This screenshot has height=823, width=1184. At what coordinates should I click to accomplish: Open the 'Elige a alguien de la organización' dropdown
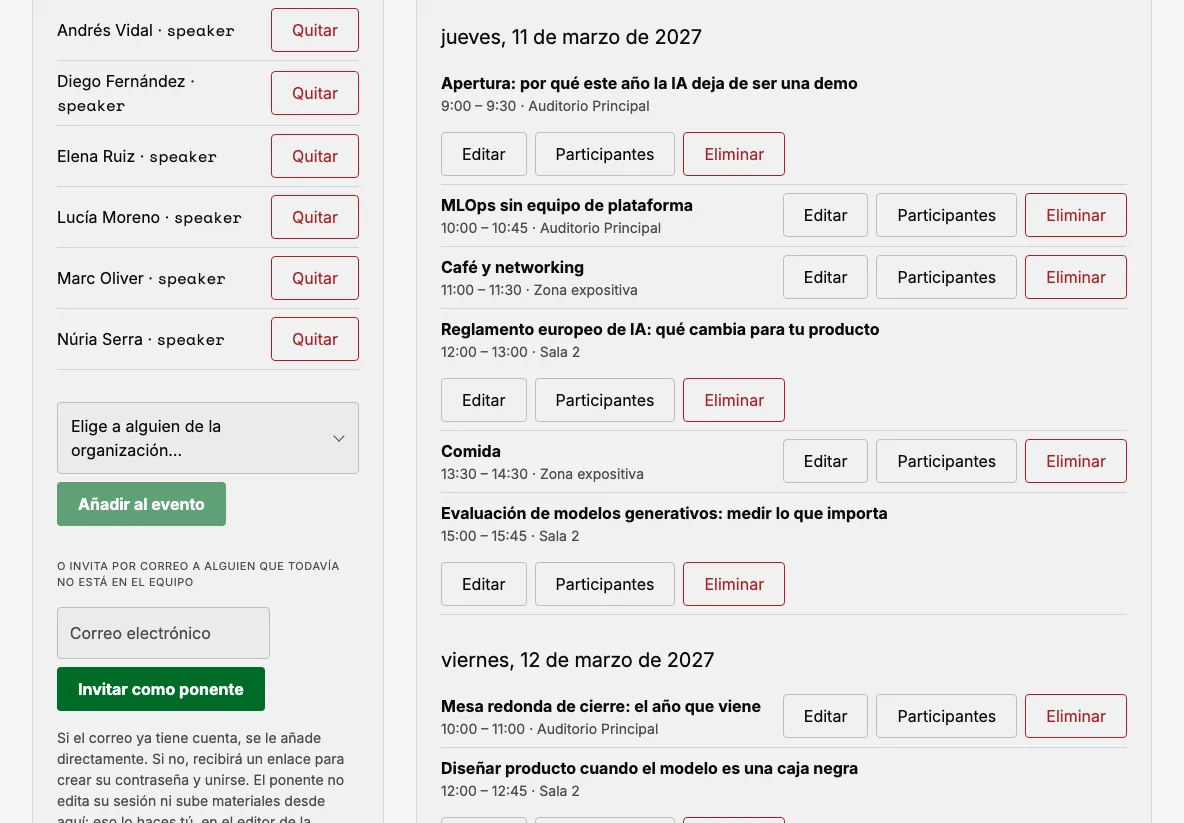208,438
